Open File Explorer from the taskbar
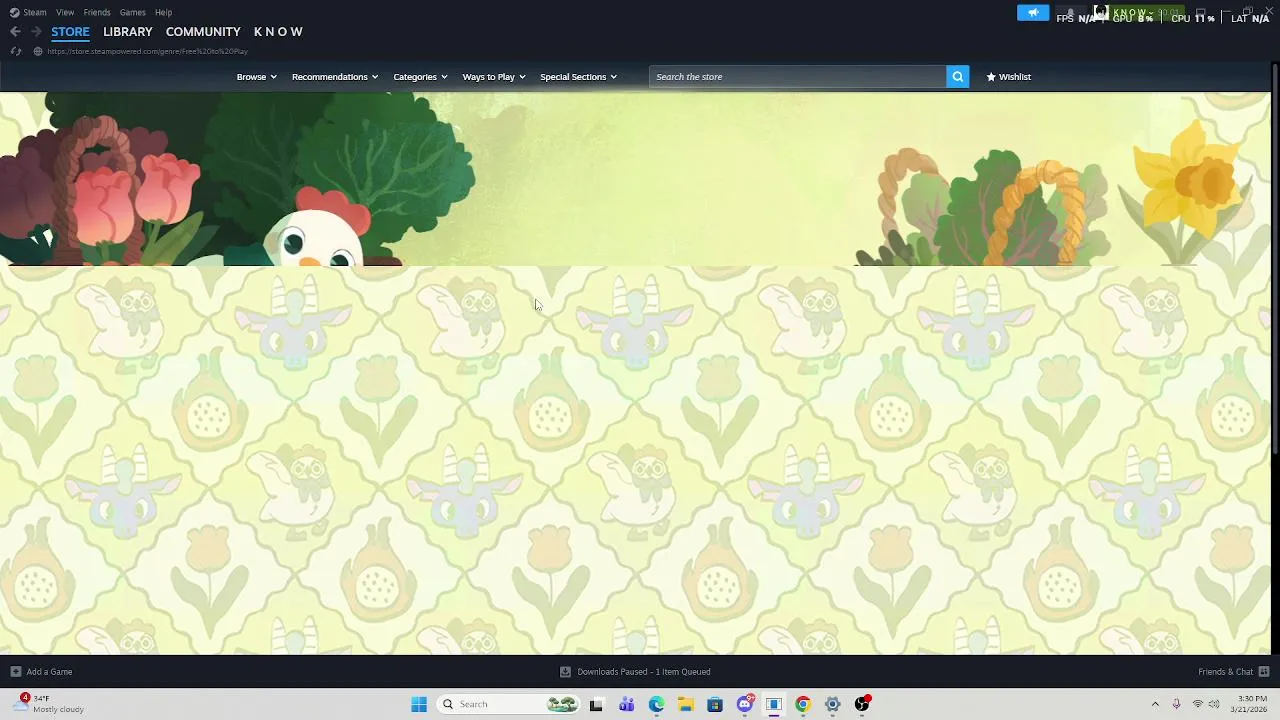Screen dimensions: 1280x720 click(685, 704)
